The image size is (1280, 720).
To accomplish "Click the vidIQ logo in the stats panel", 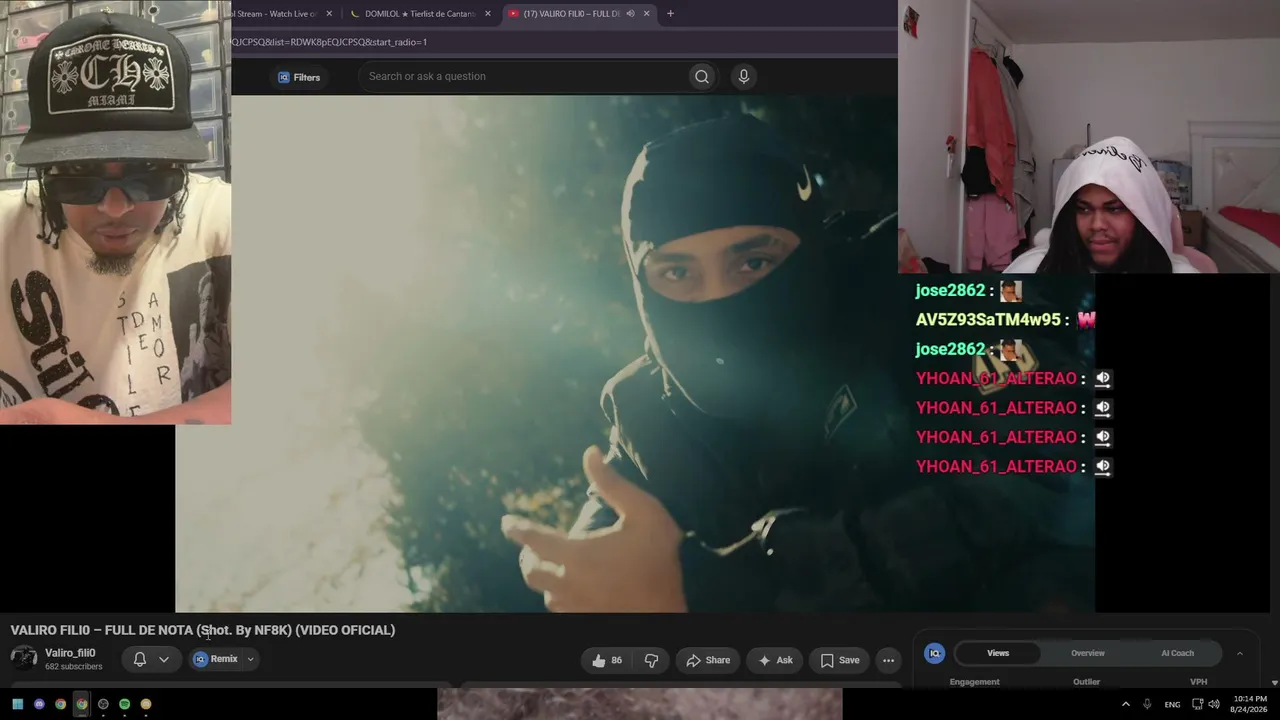I will pos(935,653).
